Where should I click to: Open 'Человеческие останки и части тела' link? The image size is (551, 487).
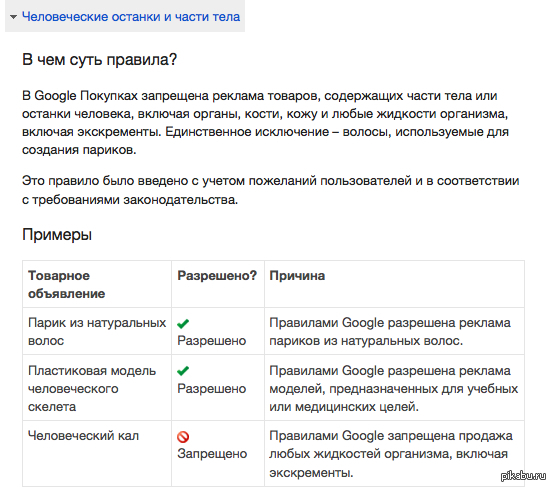click(131, 17)
